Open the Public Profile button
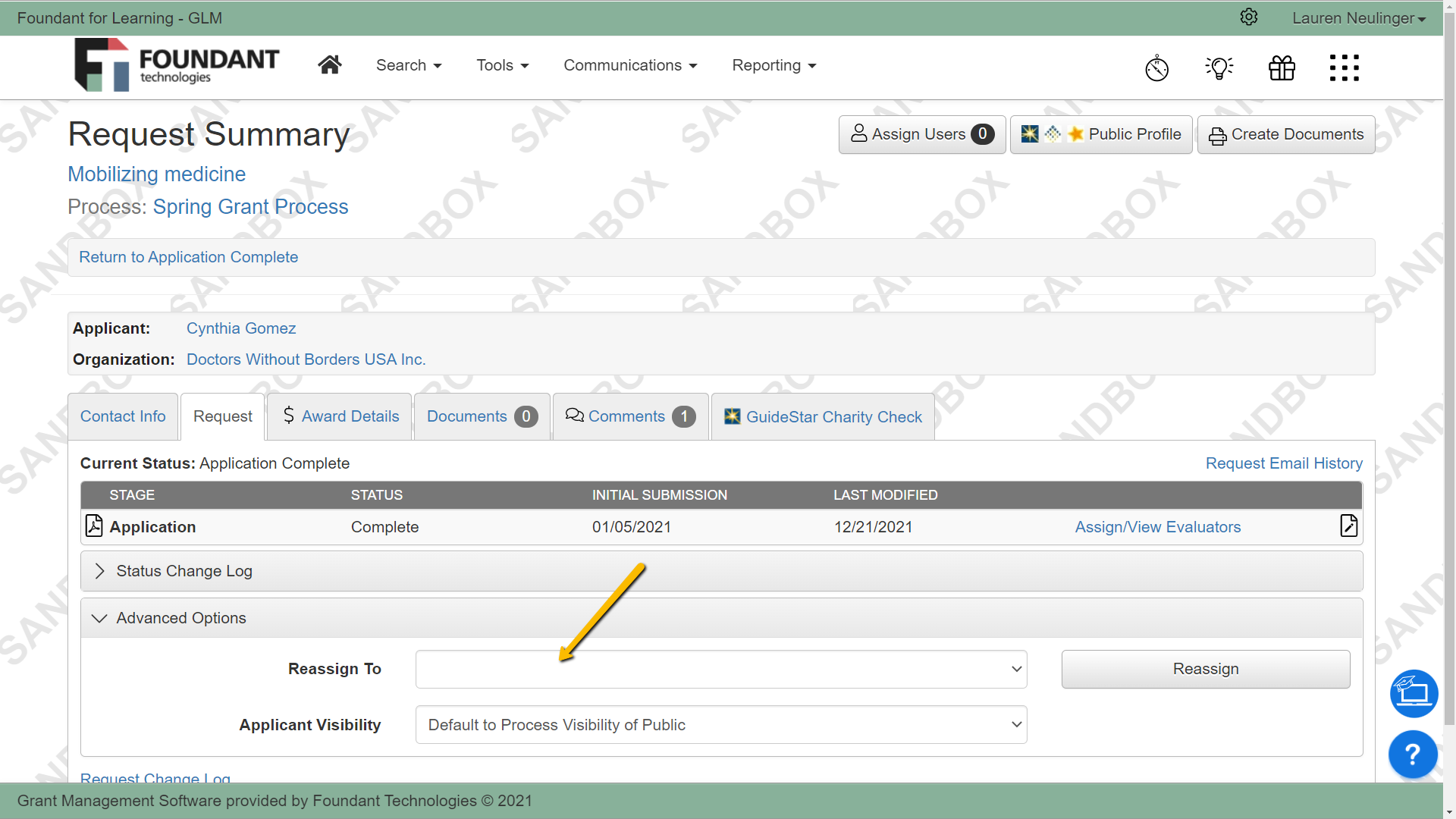This screenshot has height=819, width=1456. (x=1101, y=134)
